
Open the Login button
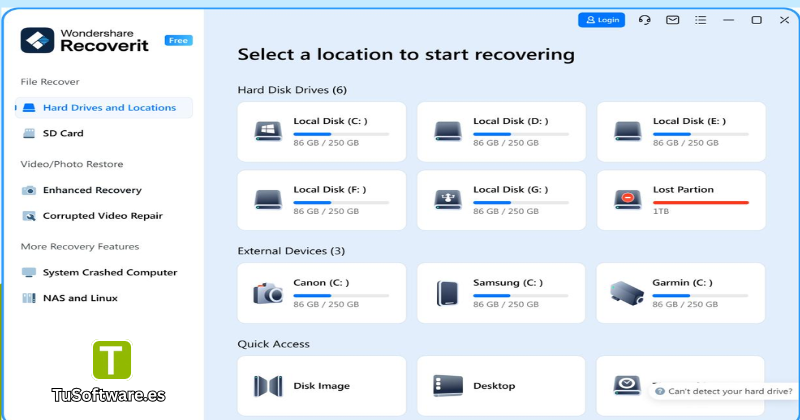601,20
